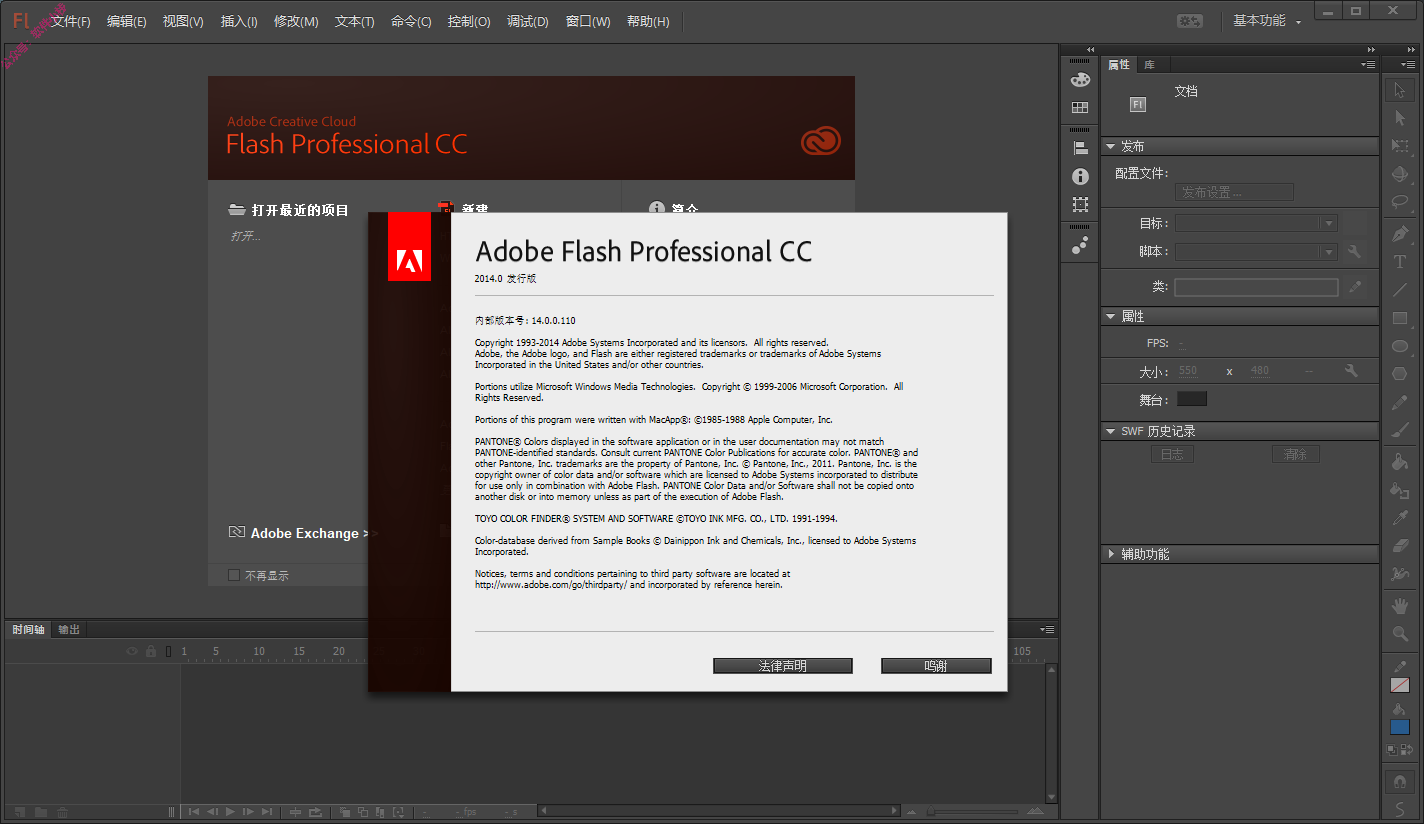Screen dimensions: 1424x824
Task: Open the Properties panel options menu
Action: (x=1368, y=64)
